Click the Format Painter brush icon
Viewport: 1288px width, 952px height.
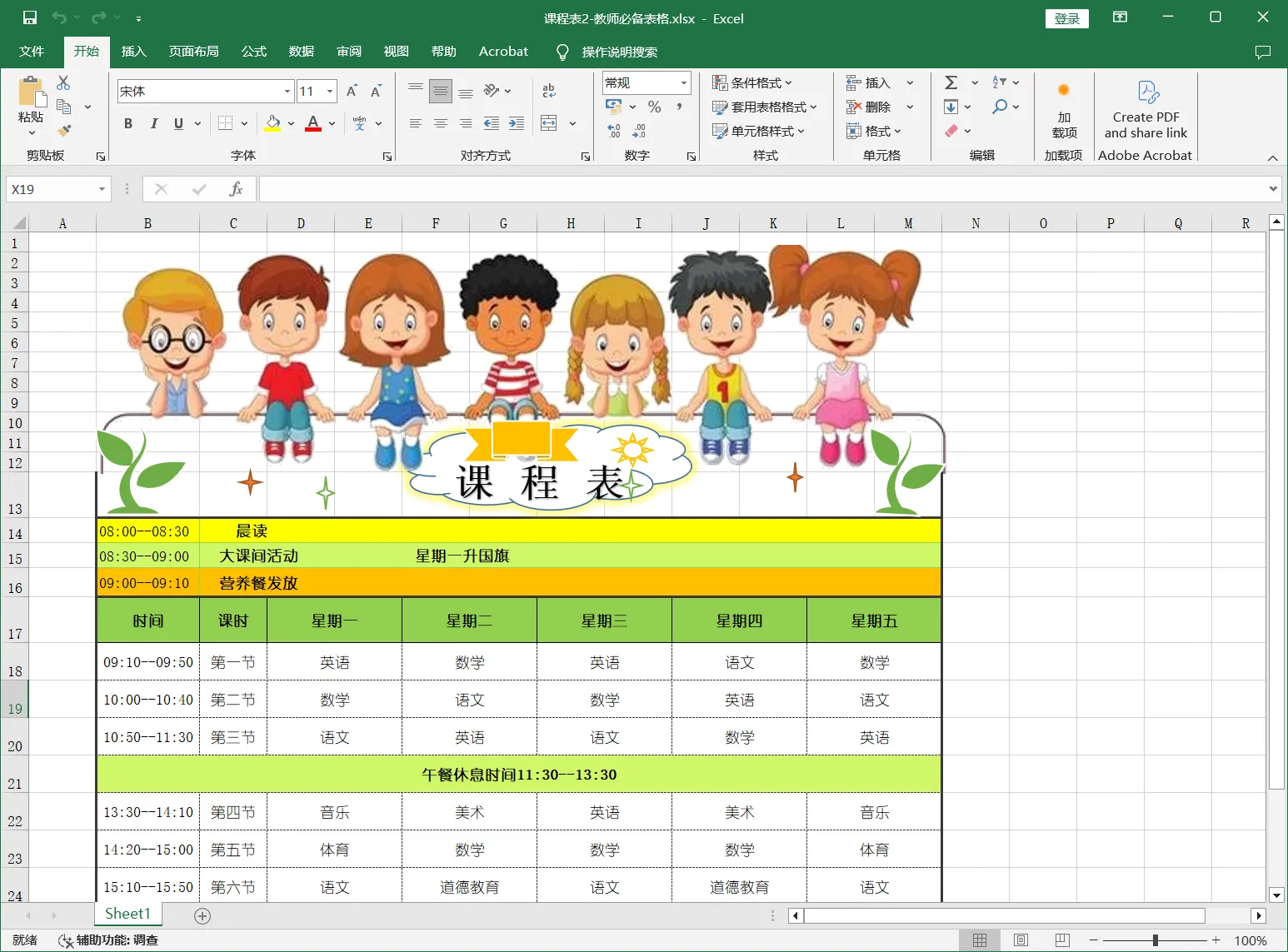click(64, 130)
